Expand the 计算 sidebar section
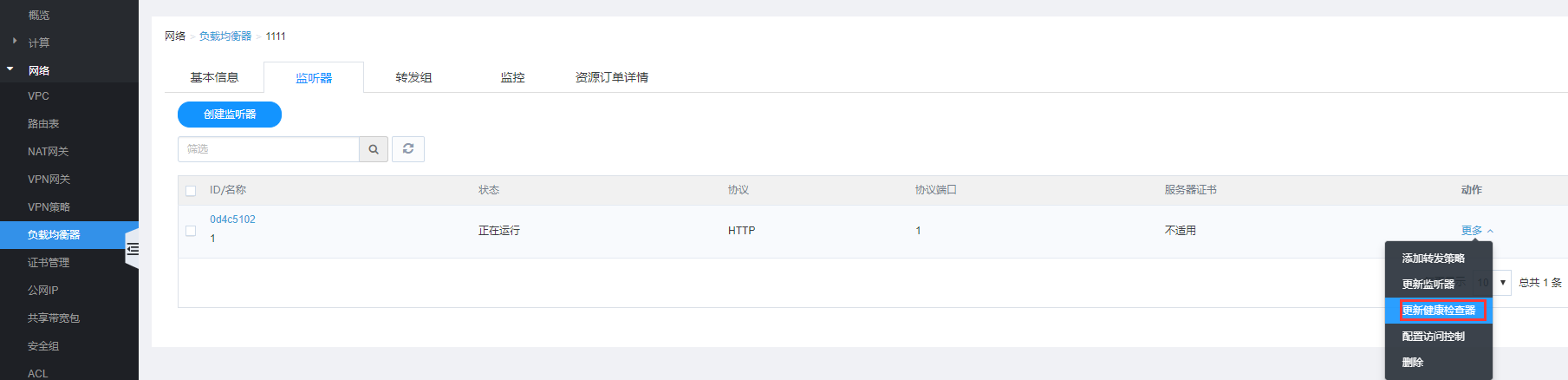 point(38,43)
